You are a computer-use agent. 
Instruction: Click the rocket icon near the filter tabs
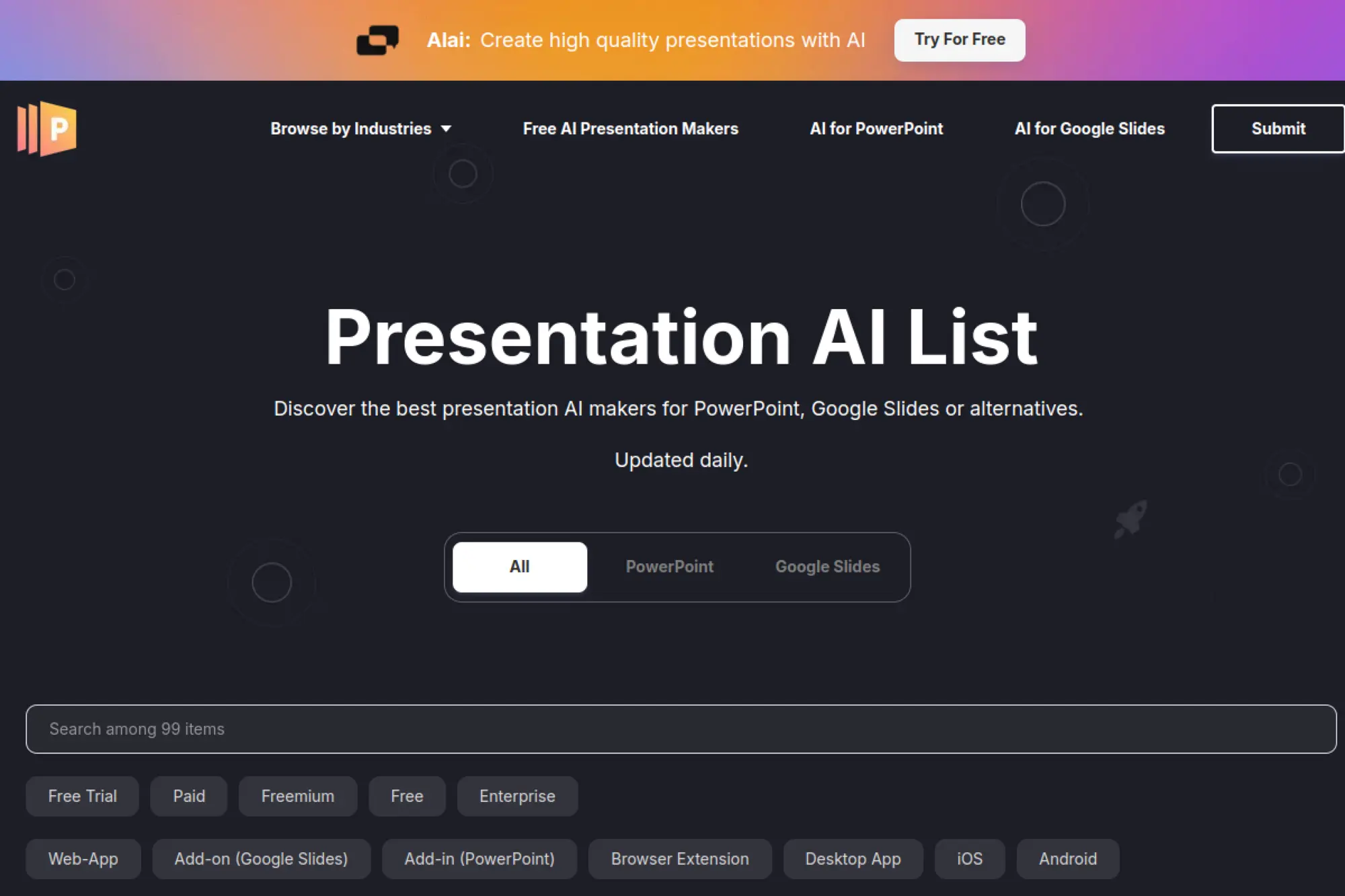point(1130,518)
